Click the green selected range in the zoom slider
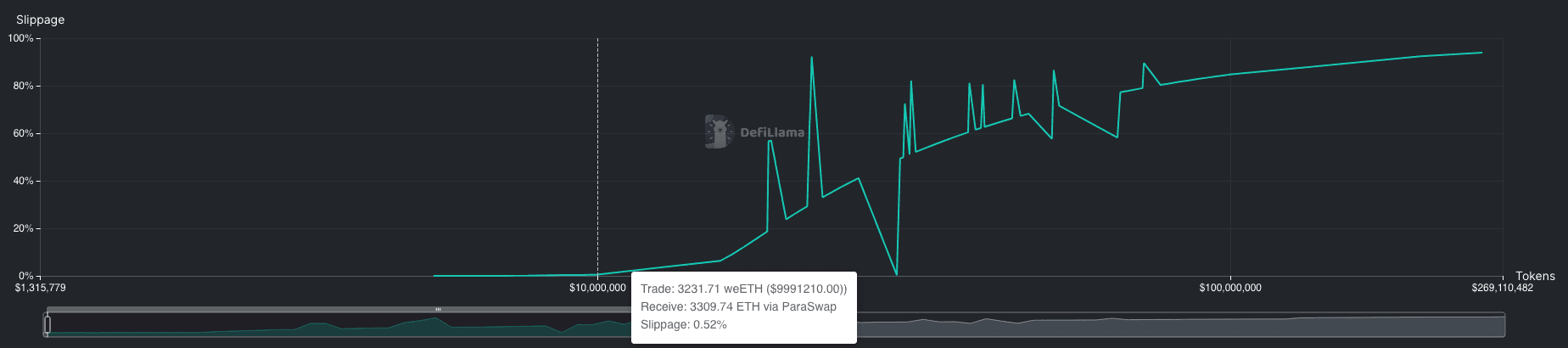 (339, 329)
